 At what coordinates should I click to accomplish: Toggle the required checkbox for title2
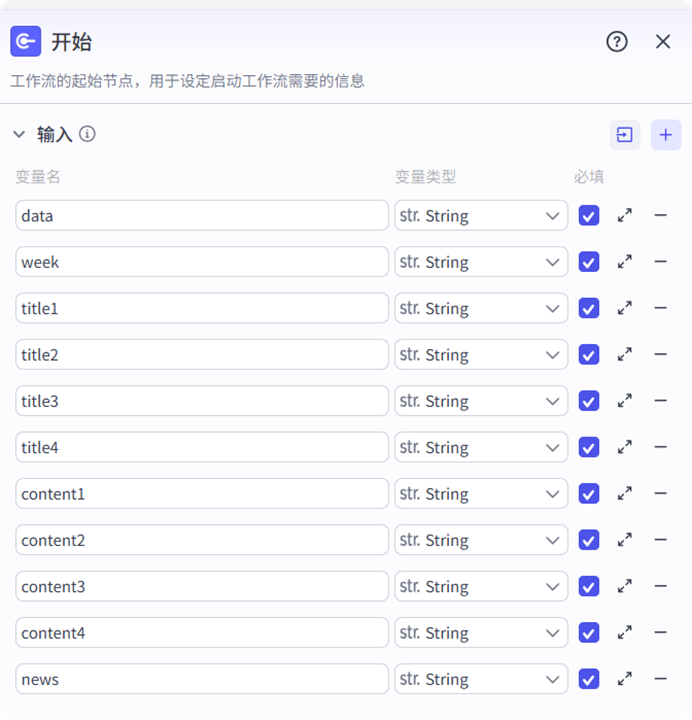pyautogui.click(x=589, y=355)
